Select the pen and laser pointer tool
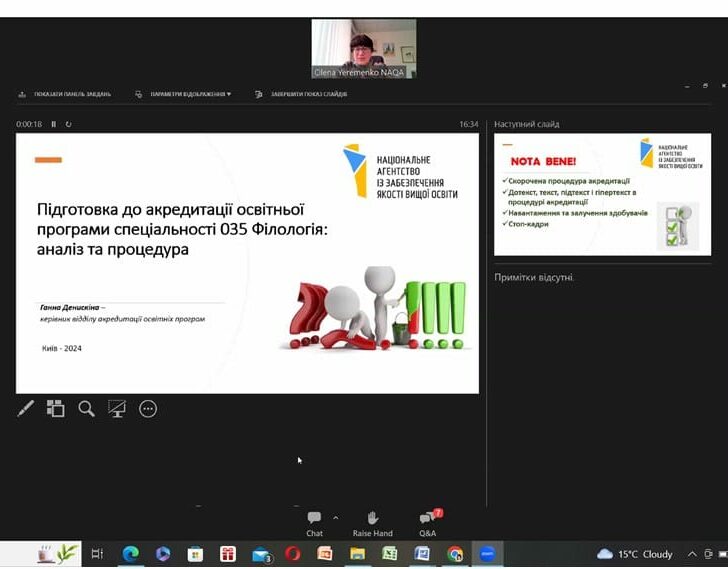 pyautogui.click(x=26, y=408)
